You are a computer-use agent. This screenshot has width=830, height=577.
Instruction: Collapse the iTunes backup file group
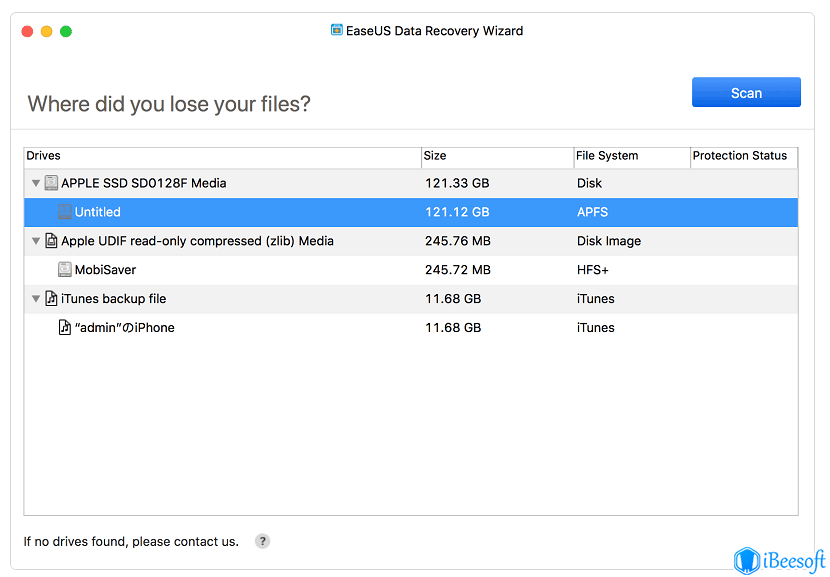coord(35,299)
